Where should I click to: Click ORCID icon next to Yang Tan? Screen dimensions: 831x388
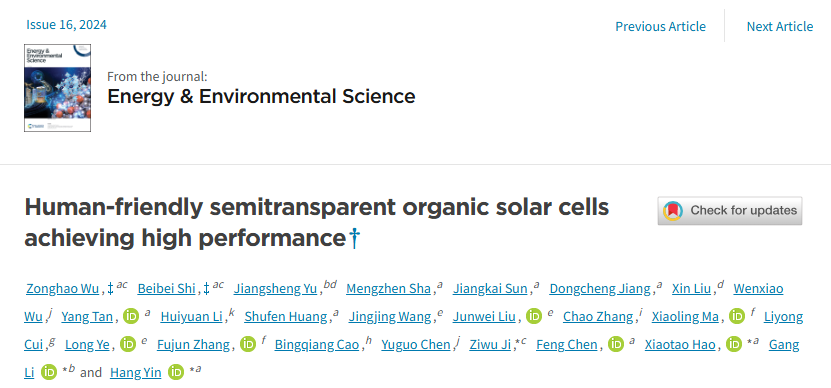[x=130, y=317]
